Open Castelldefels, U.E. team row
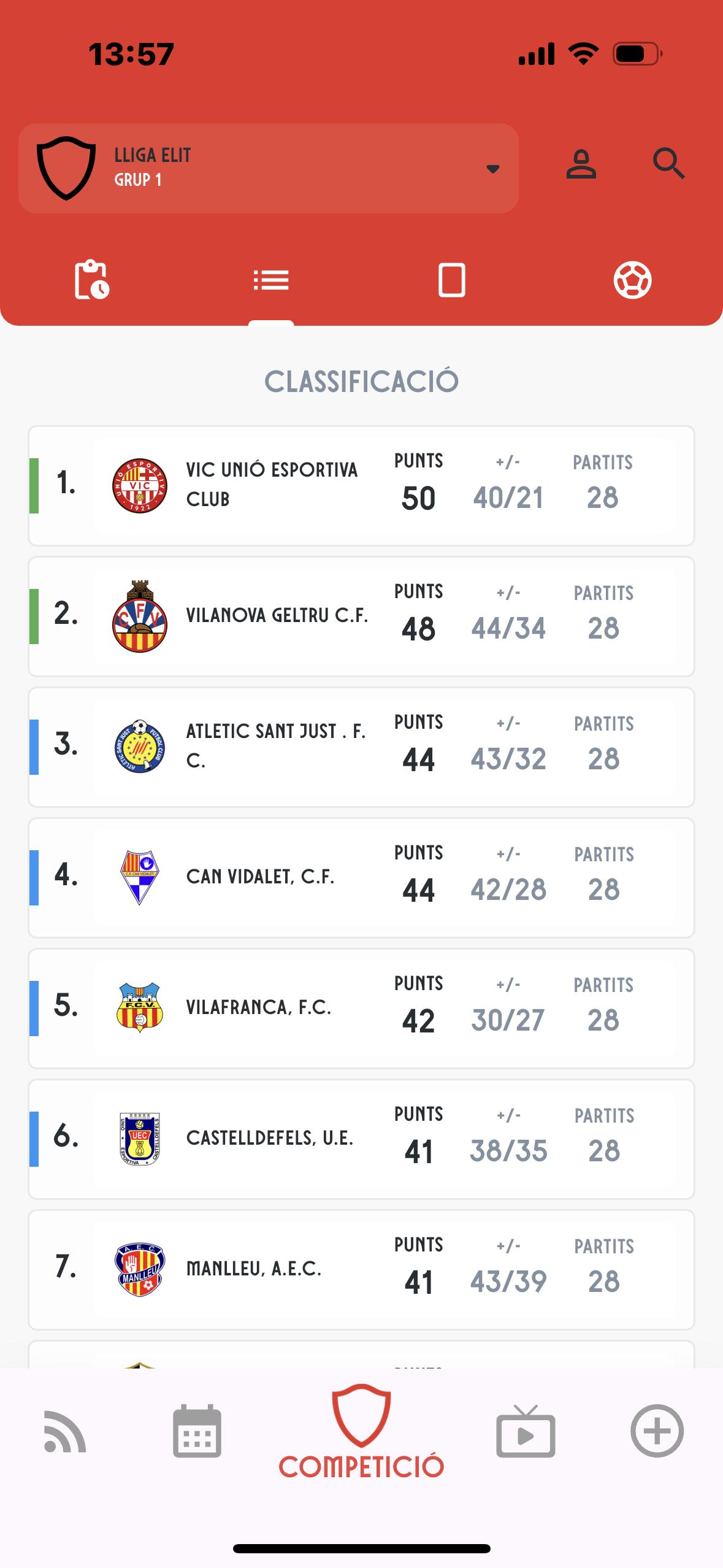 361,1139
